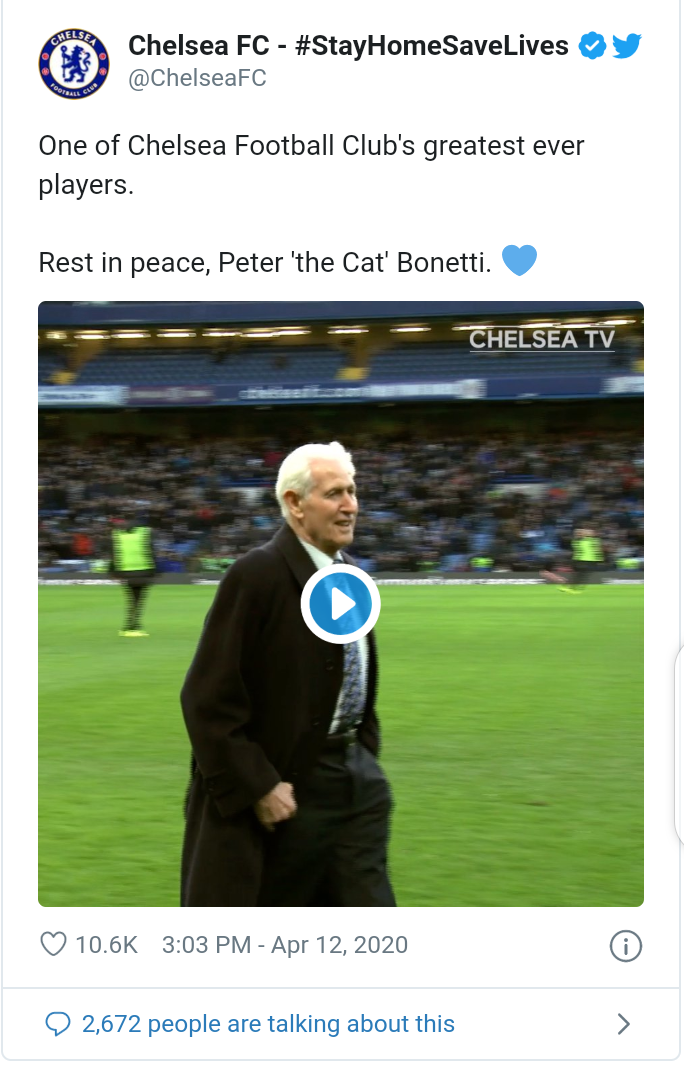The height and width of the screenshot is (1066, 684).
Task: Click the blue verified badge
Action: point(593,46)
